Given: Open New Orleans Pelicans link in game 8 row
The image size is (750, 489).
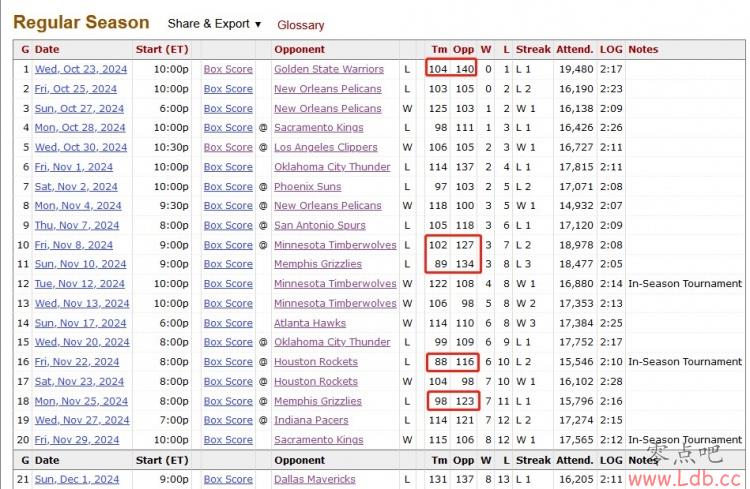Looking at the screenshot, I should [328, 206].
